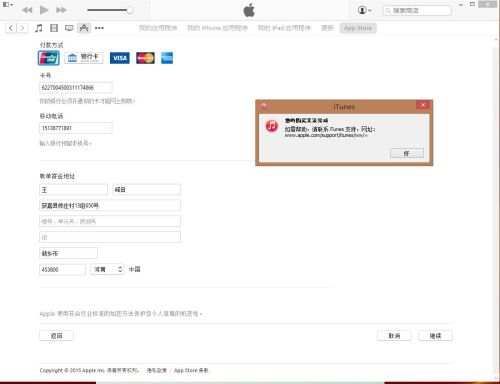Viewport: 500px width, 384px height.
Task: Start playback with the play button
Action: [x=44, y=10]
